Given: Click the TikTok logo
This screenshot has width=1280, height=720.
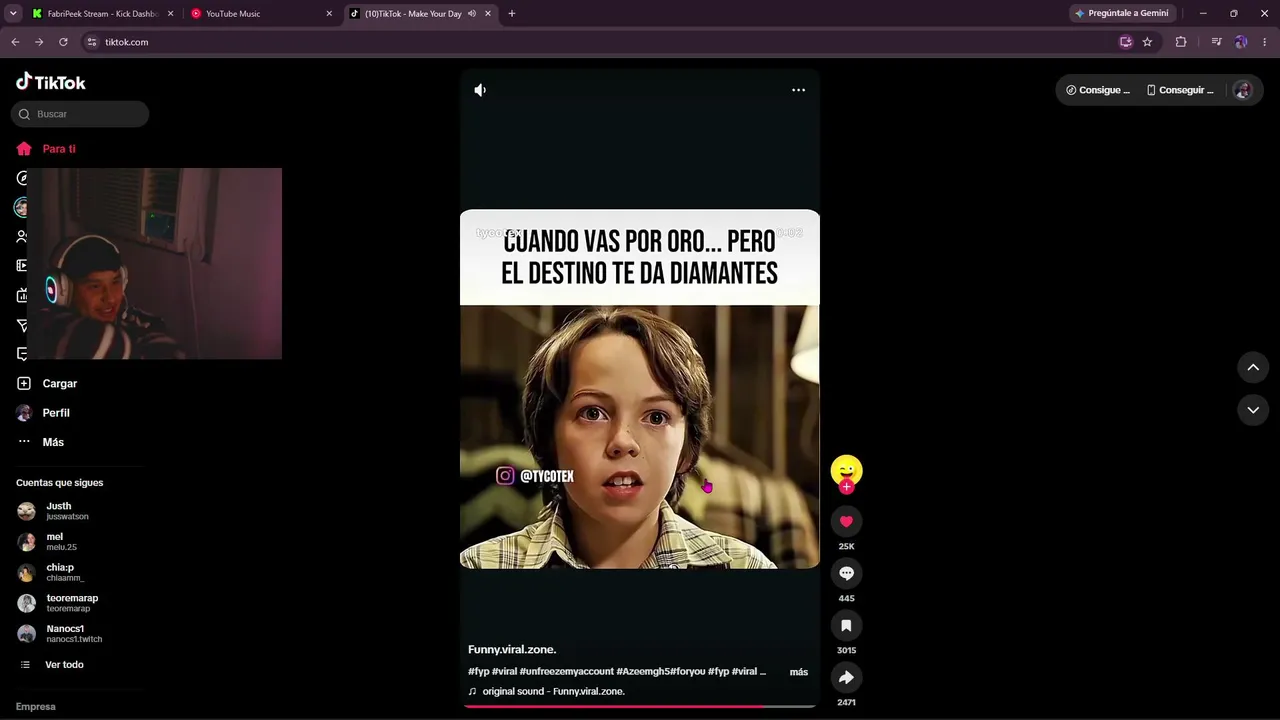Looking at the screenshot, I should [x=51, y=82].
